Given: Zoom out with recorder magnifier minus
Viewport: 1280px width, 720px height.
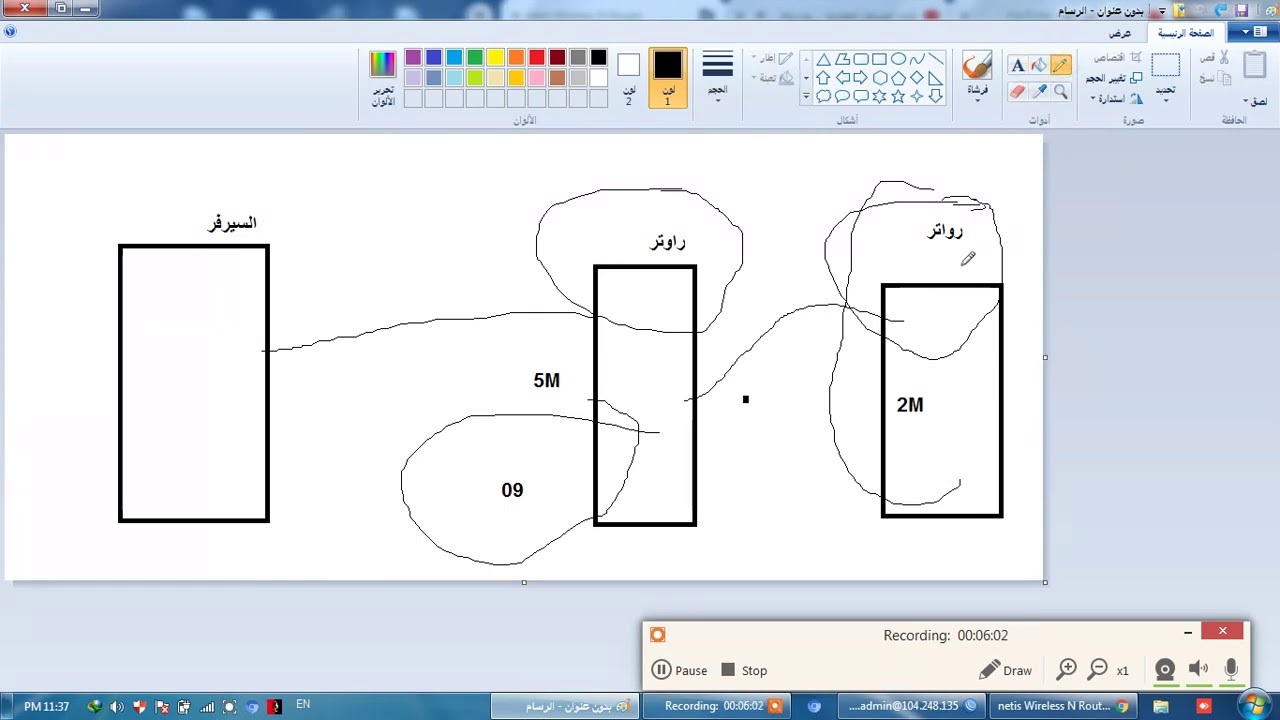Looking at the screenshot, I should 1098,670.
